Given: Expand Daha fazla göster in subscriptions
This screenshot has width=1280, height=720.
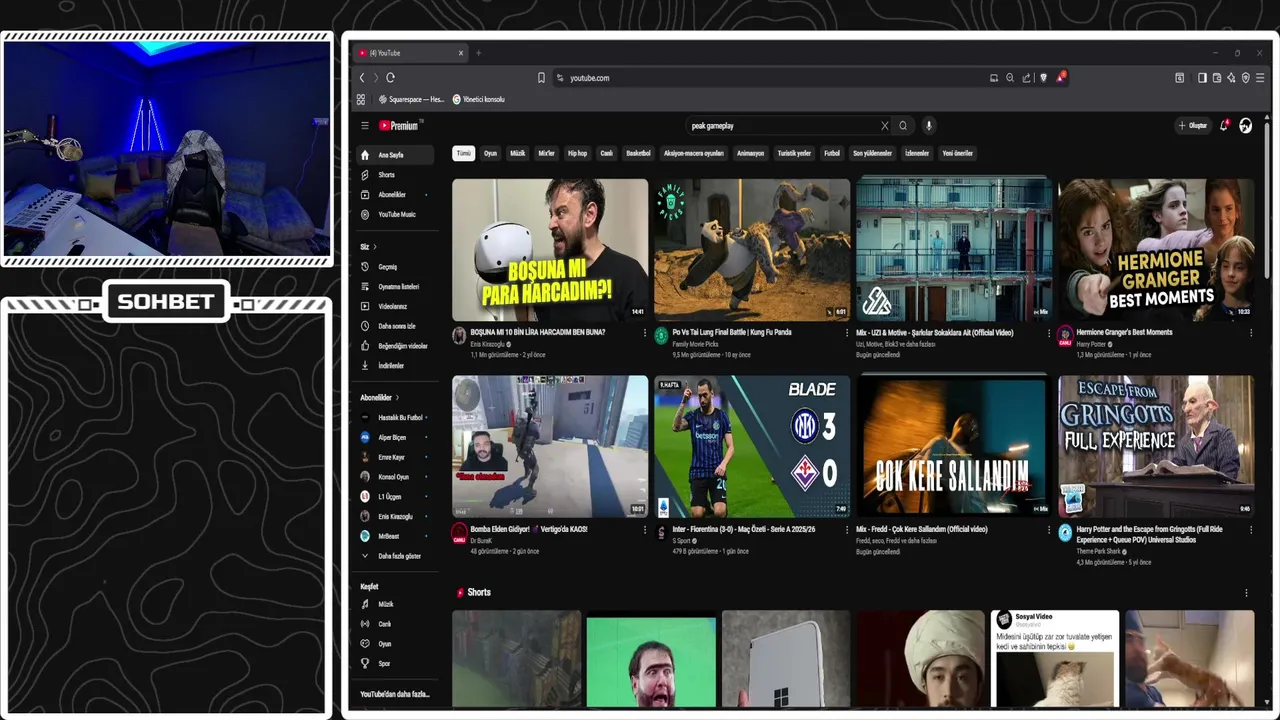Looking at the screenshot, I should click(395, 556).
